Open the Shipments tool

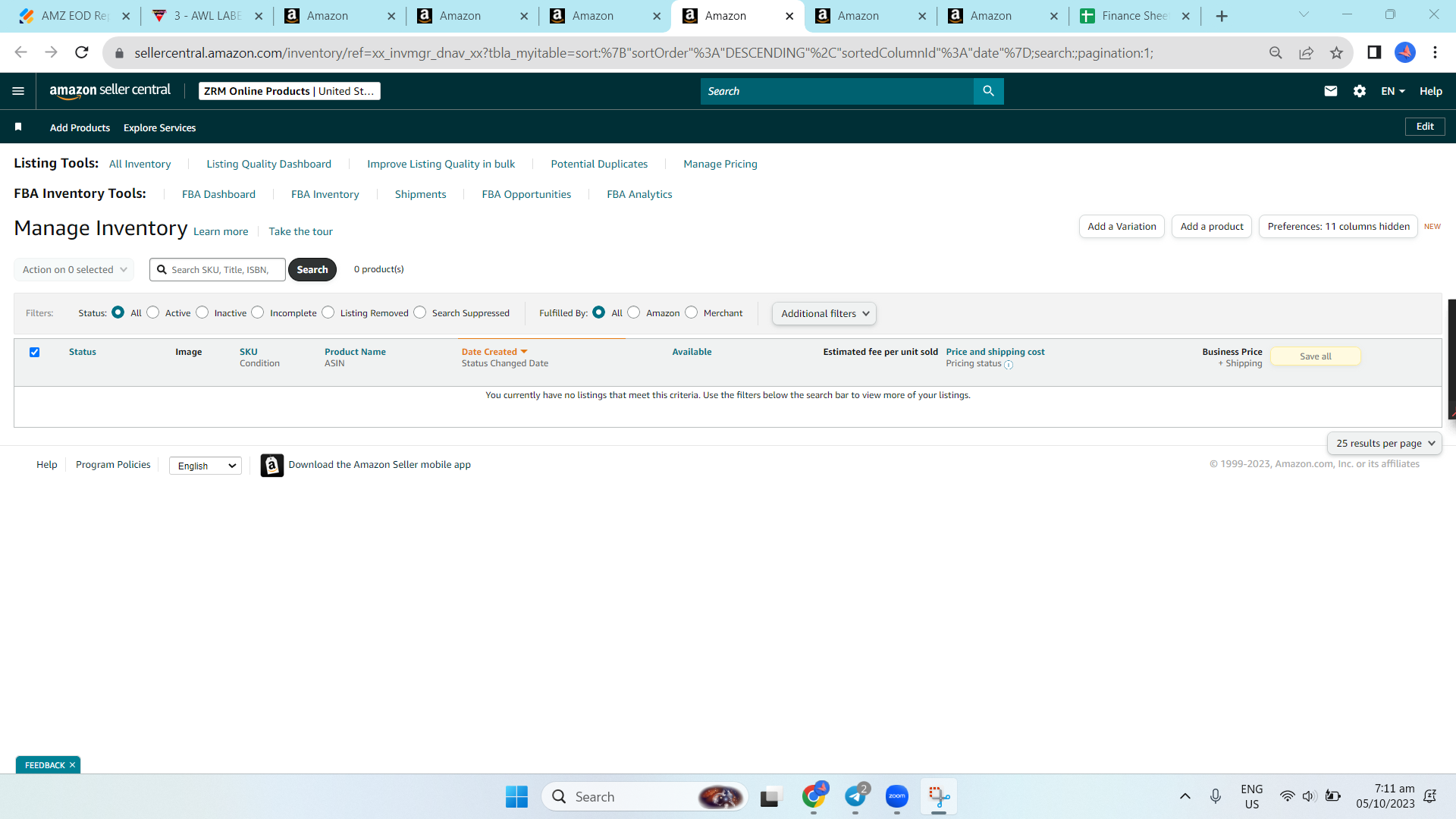click(420, 194)
